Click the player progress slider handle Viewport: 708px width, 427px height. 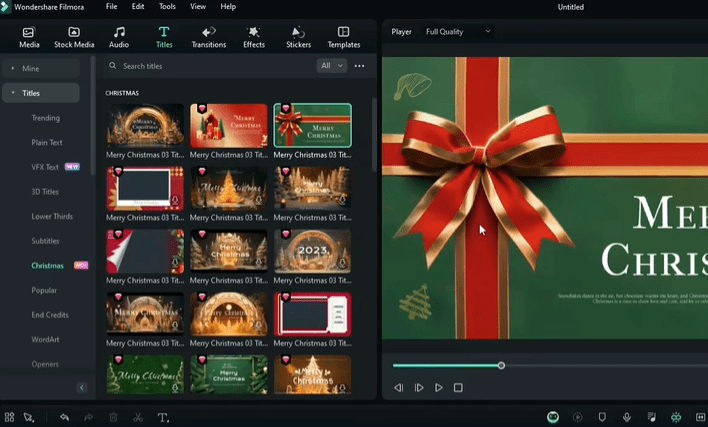point(501,365)
